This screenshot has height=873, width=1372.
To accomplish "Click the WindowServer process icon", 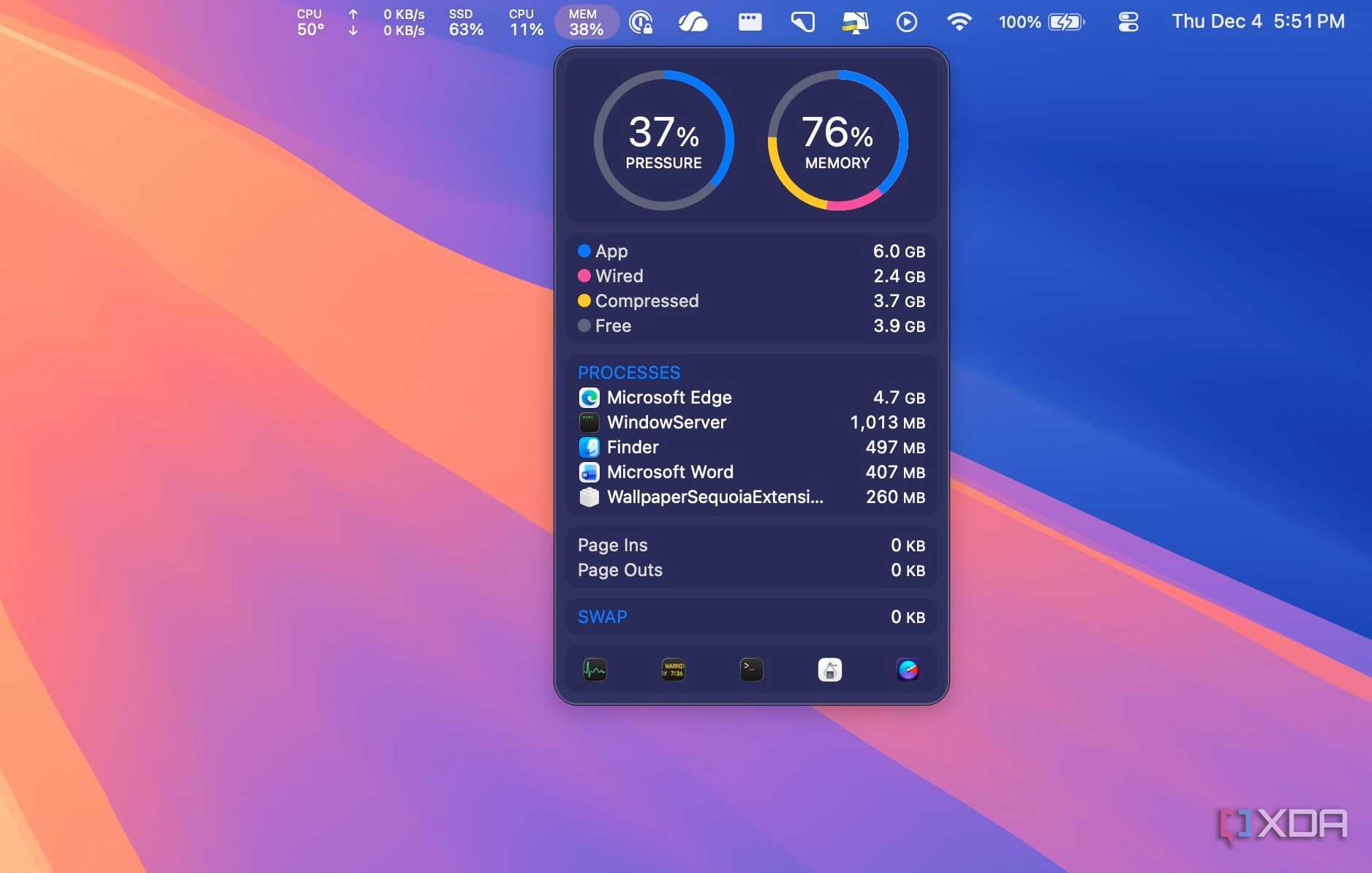I will pyautogui.click(x=589, y=423).
